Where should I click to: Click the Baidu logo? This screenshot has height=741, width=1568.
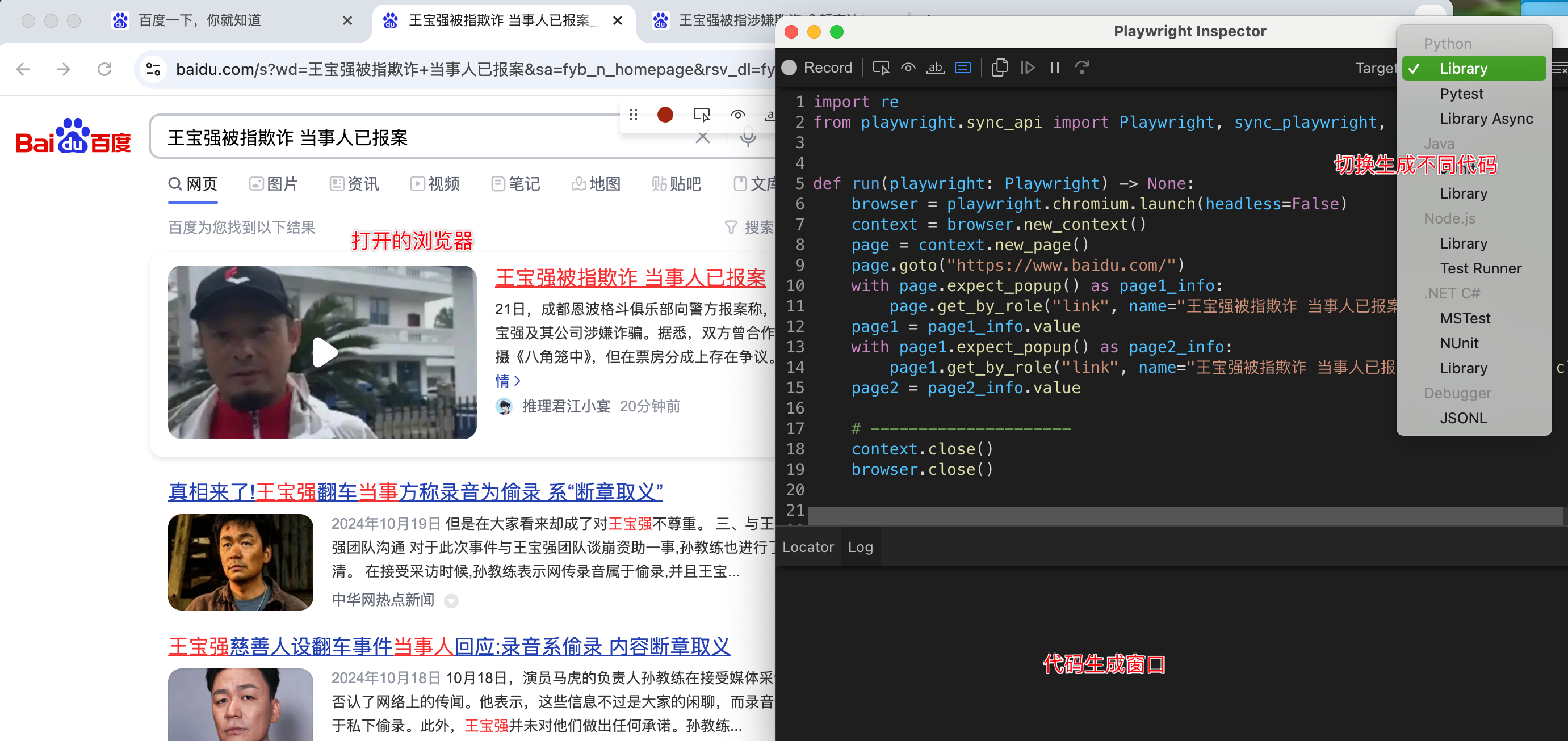73,136
